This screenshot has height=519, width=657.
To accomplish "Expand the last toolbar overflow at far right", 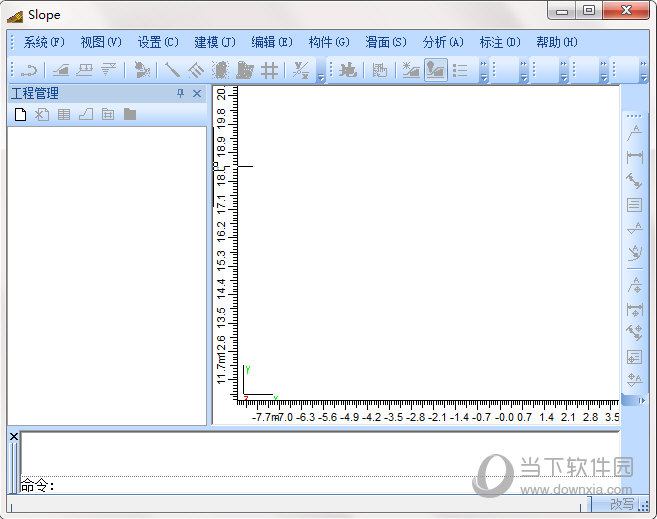I will [x=644, y=70].
